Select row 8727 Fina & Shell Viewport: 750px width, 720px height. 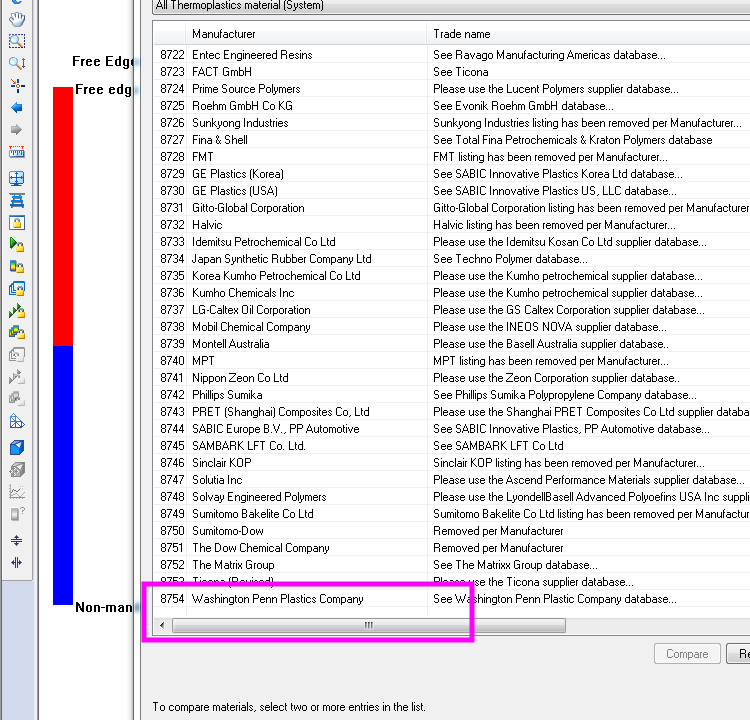tap(452, 140)
